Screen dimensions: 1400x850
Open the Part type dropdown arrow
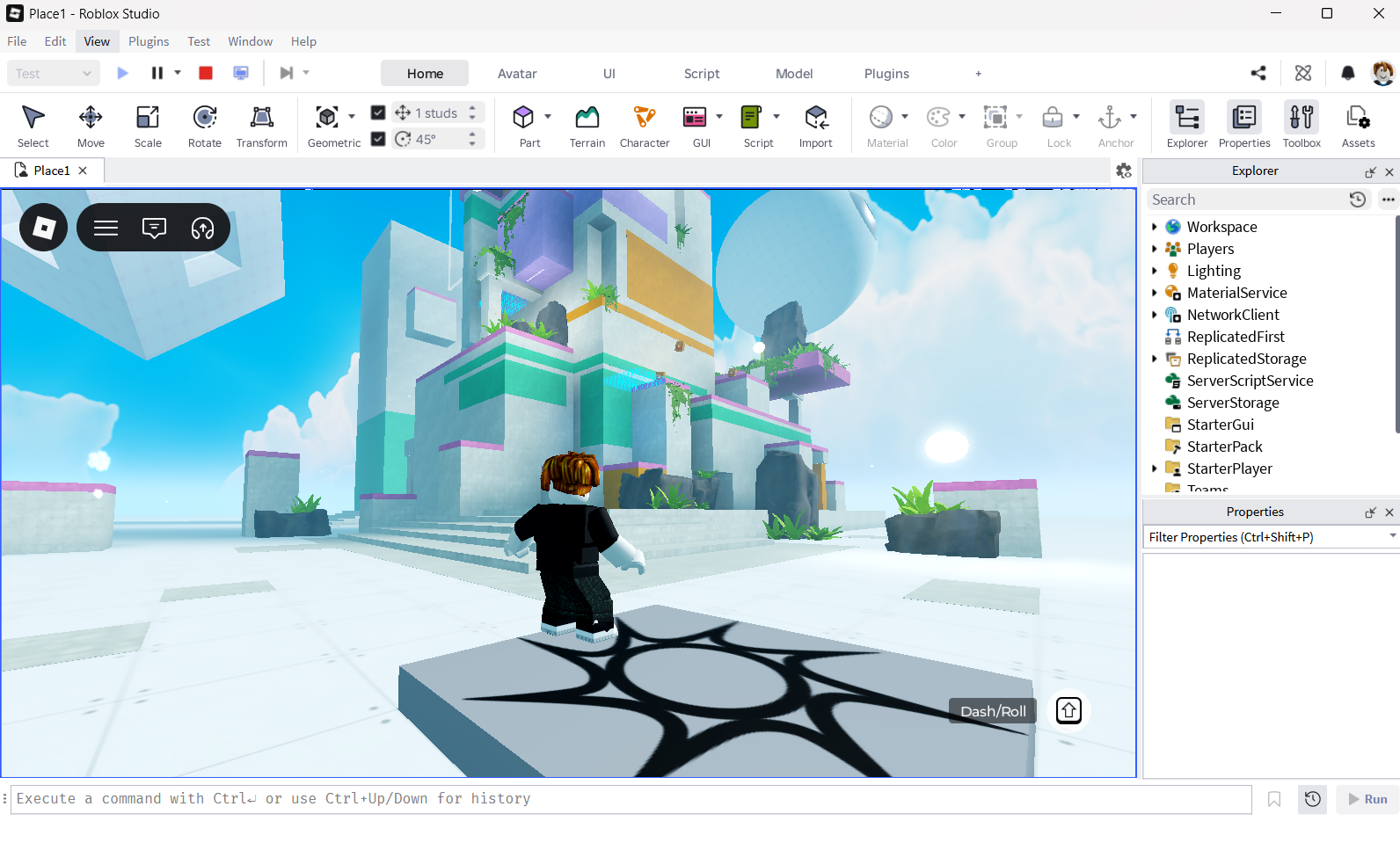[548, 116]
